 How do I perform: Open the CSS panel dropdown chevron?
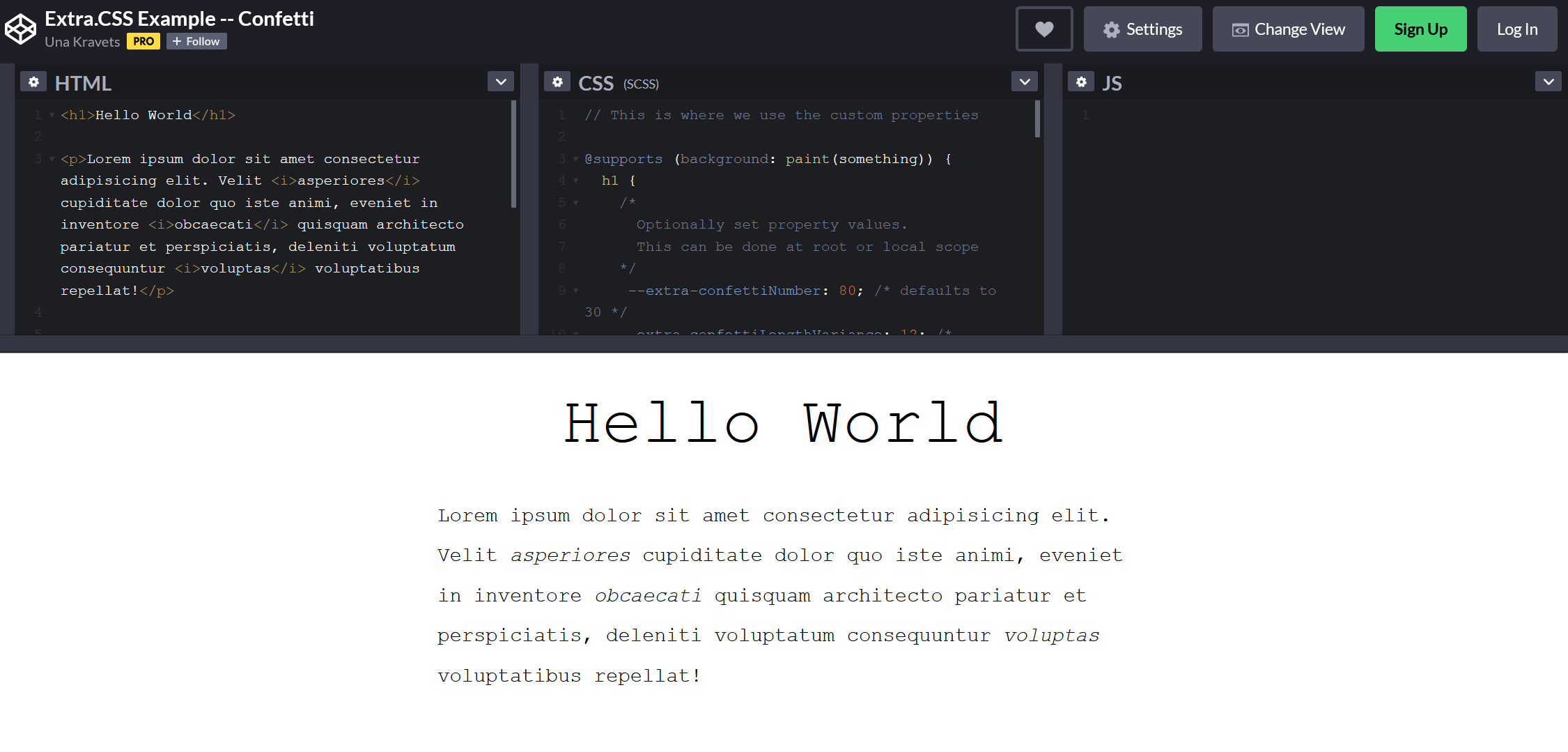tap(1024, 81)
